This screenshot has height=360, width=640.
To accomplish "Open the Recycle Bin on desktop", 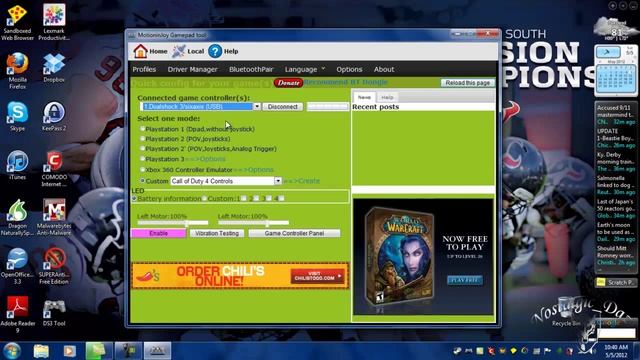I will click(567, 311).
